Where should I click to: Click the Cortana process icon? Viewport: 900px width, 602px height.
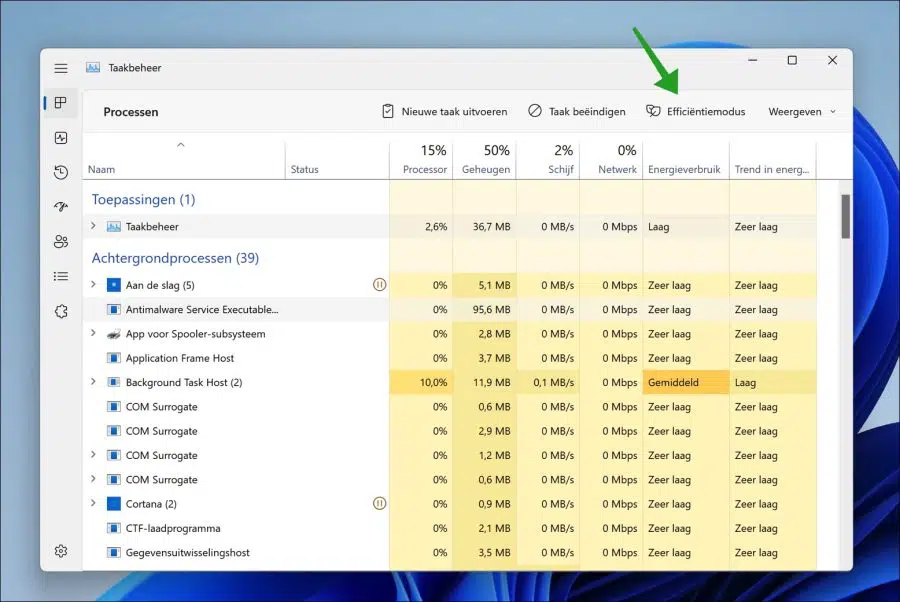pos(114,504)
